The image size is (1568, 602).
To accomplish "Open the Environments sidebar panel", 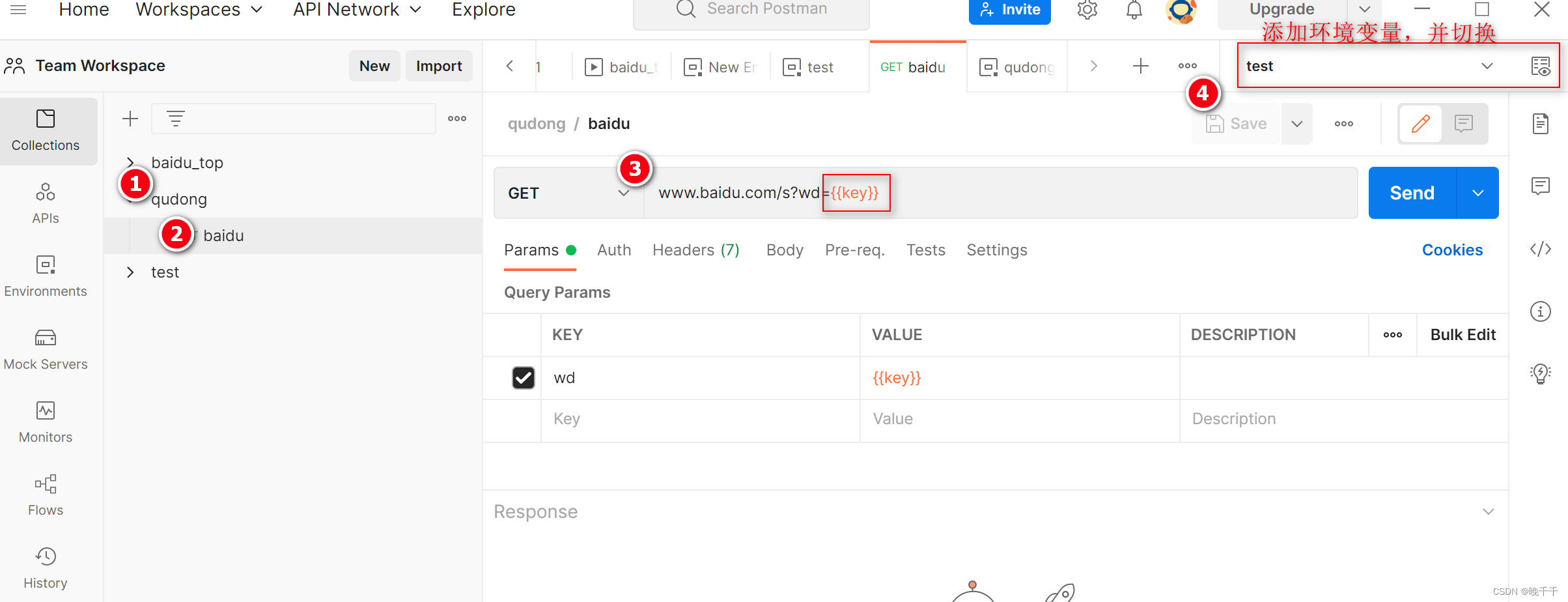I will click(x=46, y=276).
